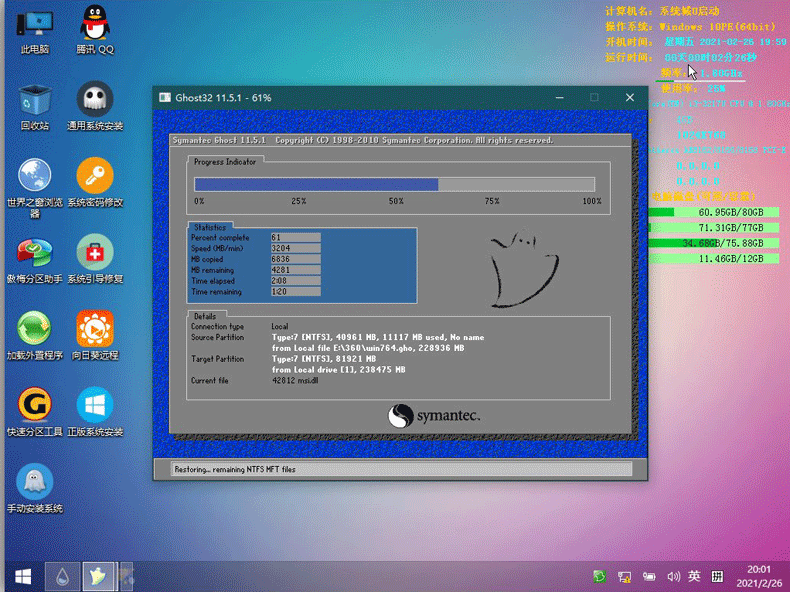
Task: Launch 腾讯 QQ from the desktop
Action: (x=95, y=22)
